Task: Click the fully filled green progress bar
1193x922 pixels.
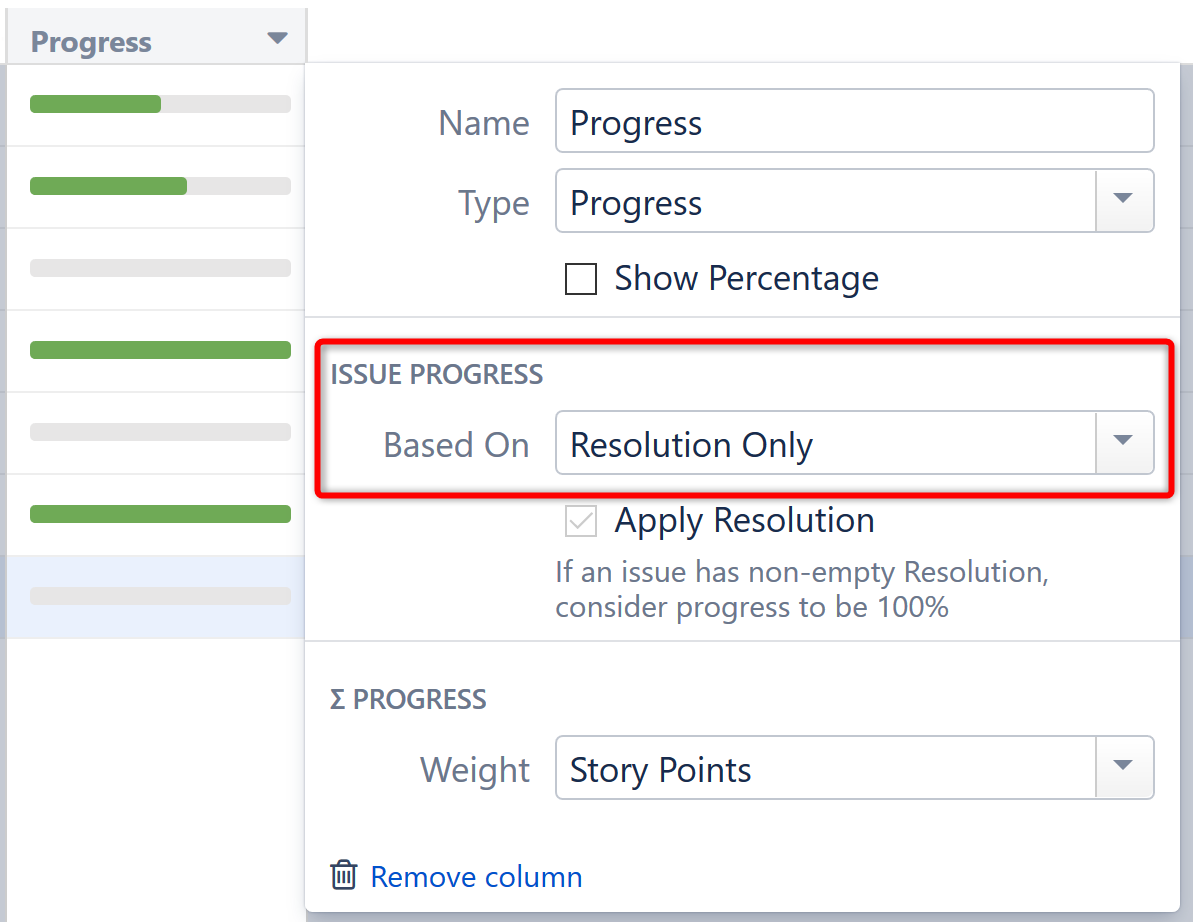Action: (x=160, y=350)
